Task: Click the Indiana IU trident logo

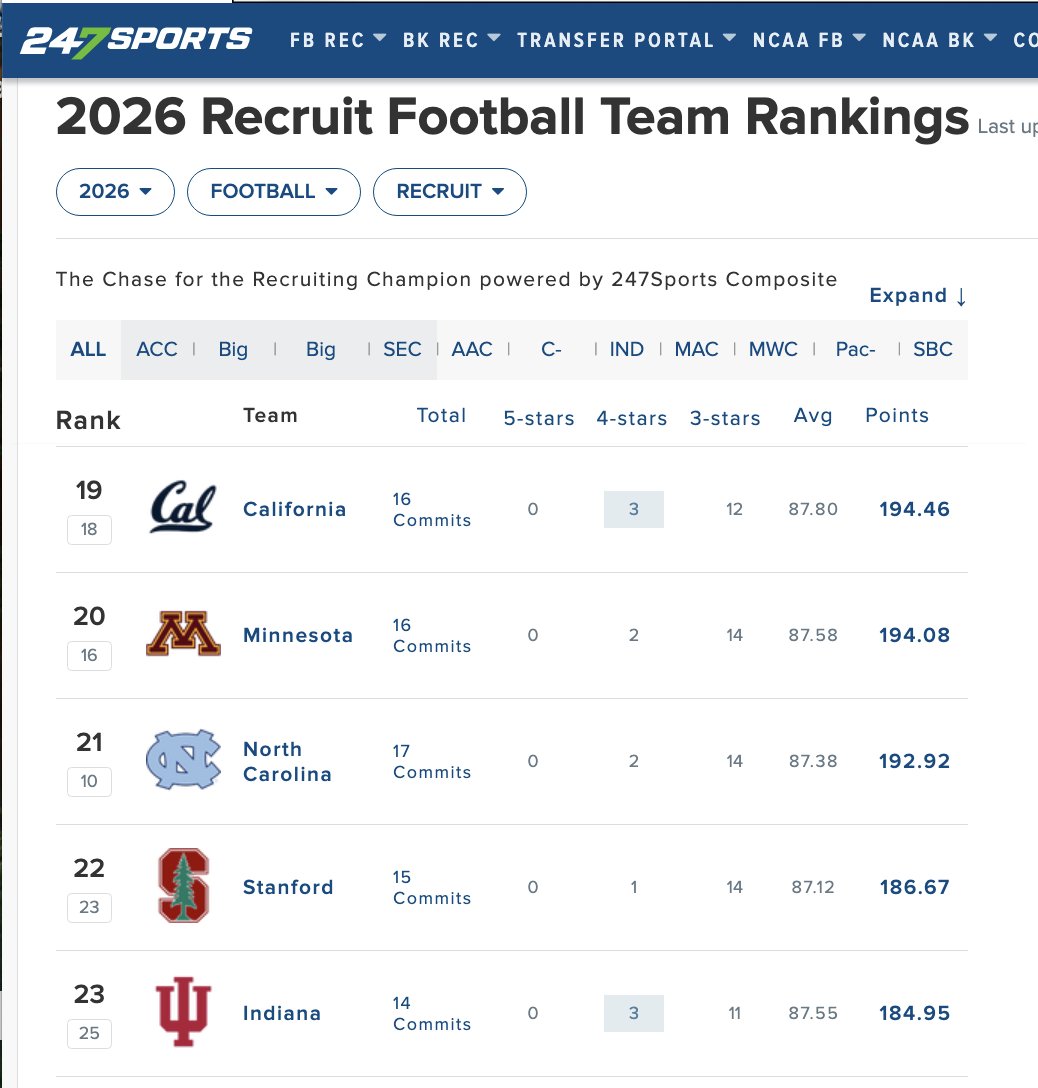Action: pyautogui.click(x=183, y=1012)
